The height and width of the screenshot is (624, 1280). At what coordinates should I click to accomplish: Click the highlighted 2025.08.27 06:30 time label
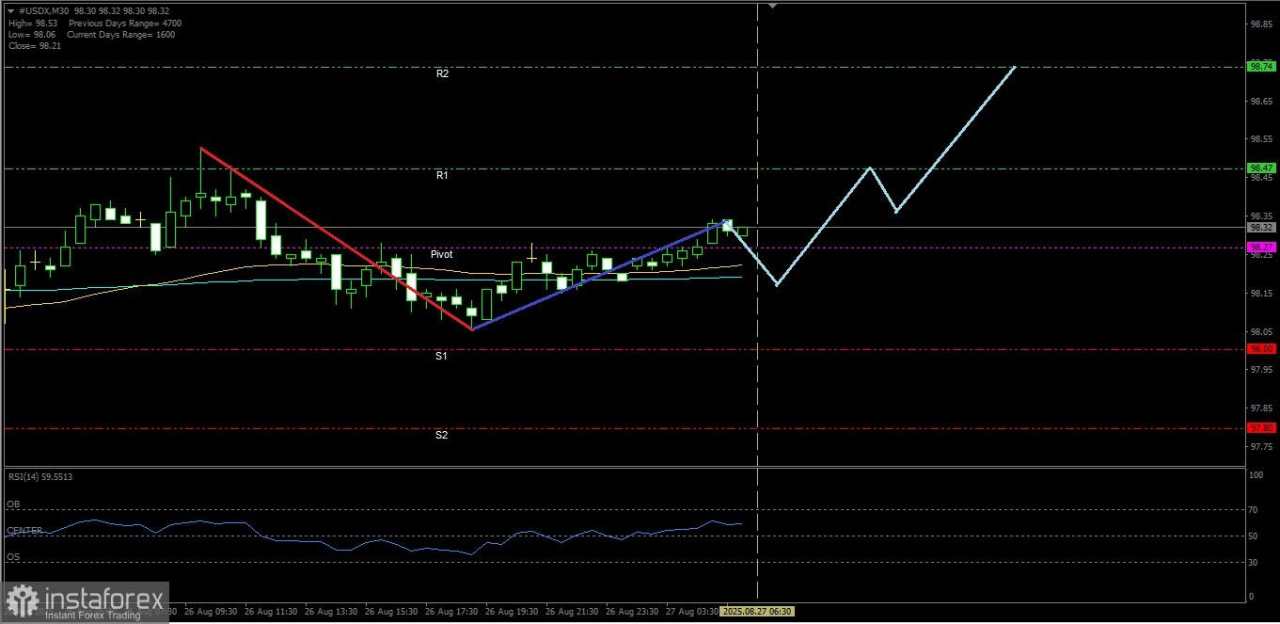click(757, 610)
